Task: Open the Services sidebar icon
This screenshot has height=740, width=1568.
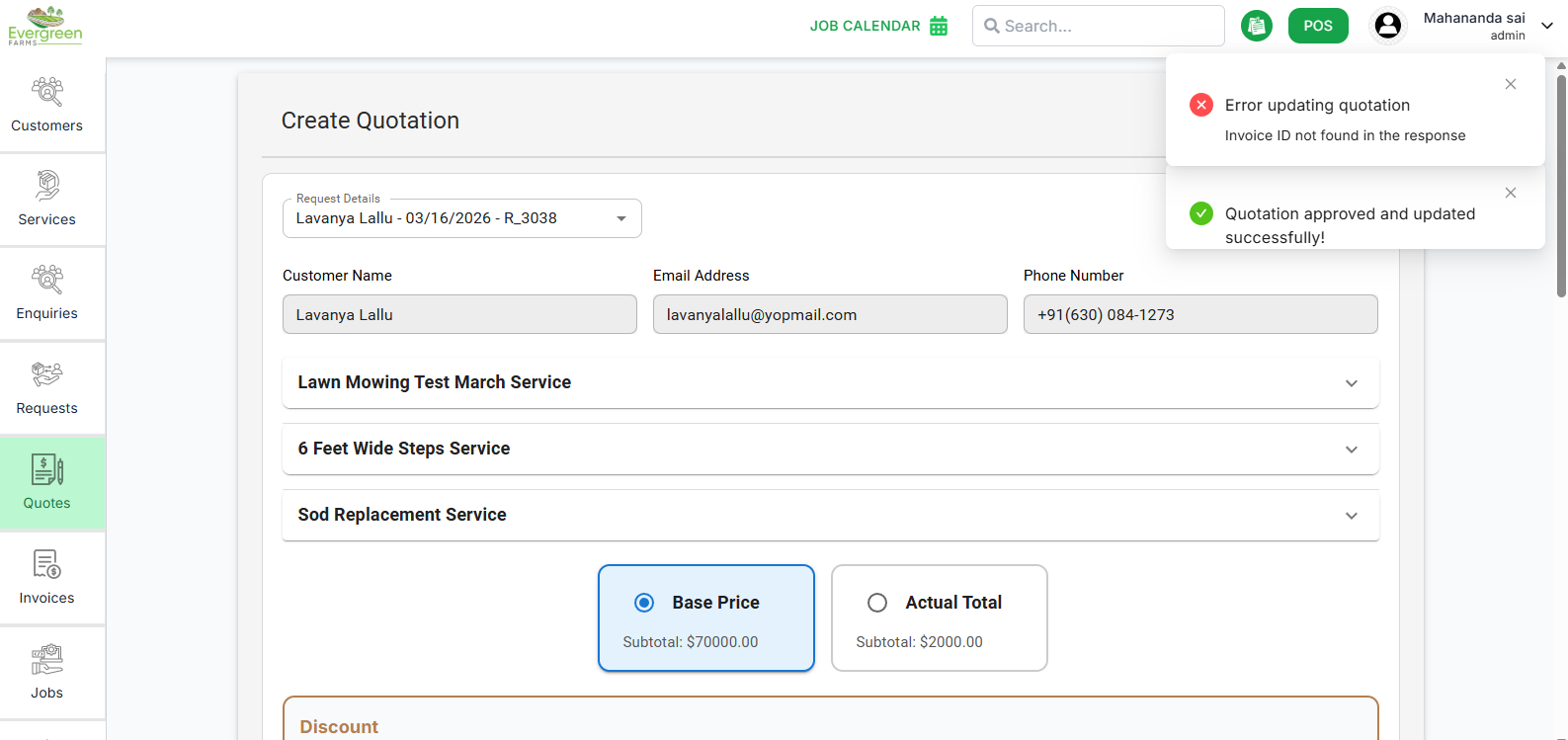Action: (46, 199)
